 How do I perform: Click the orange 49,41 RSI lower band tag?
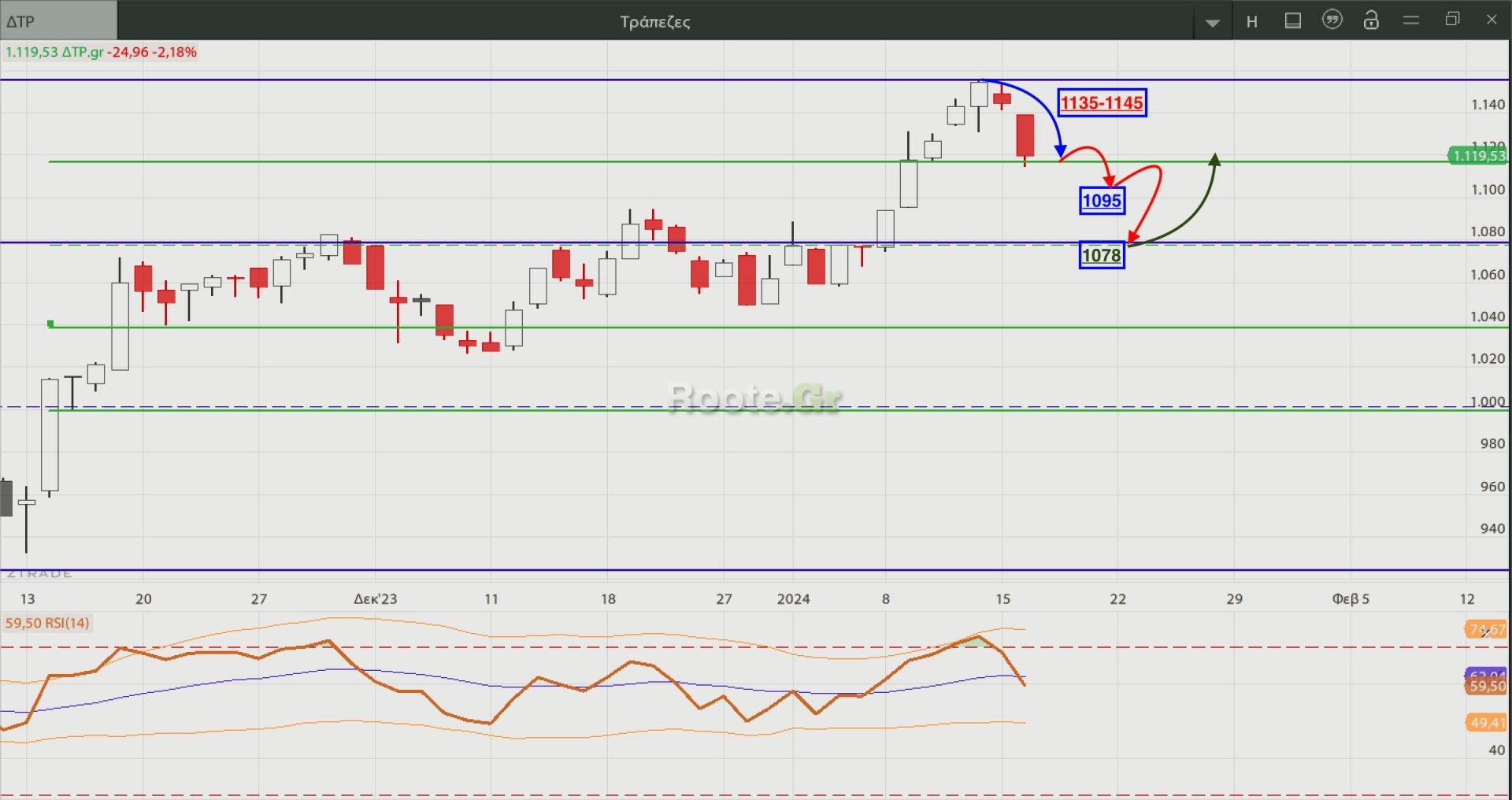point(1485,722)
